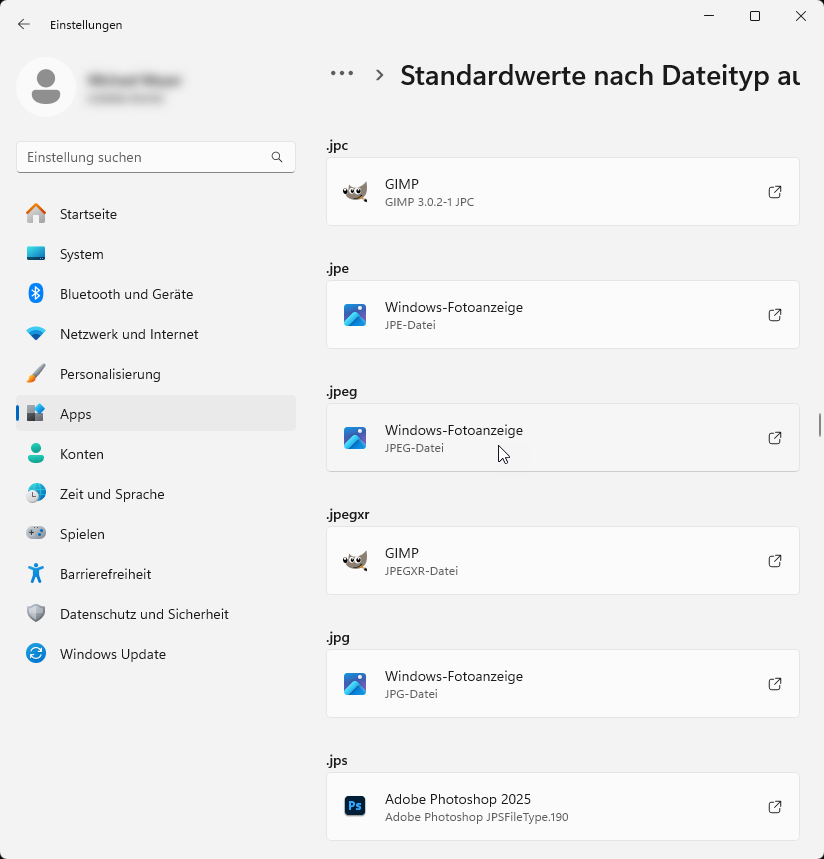Change the .jpegxr default from GIMP
The image size is (824, 859).
pyautogui.click(x=563, y=561)
